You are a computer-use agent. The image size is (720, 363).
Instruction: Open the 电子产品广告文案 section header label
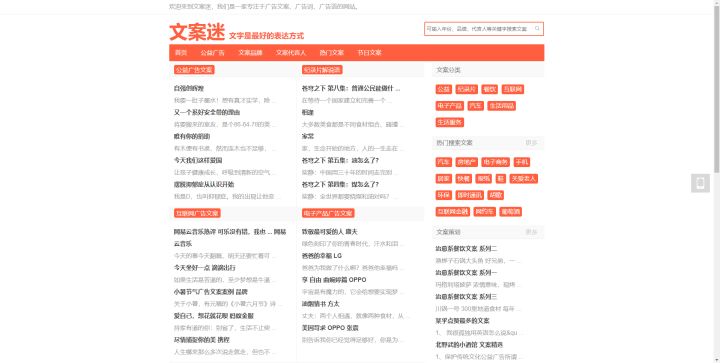tap(328, 213)
